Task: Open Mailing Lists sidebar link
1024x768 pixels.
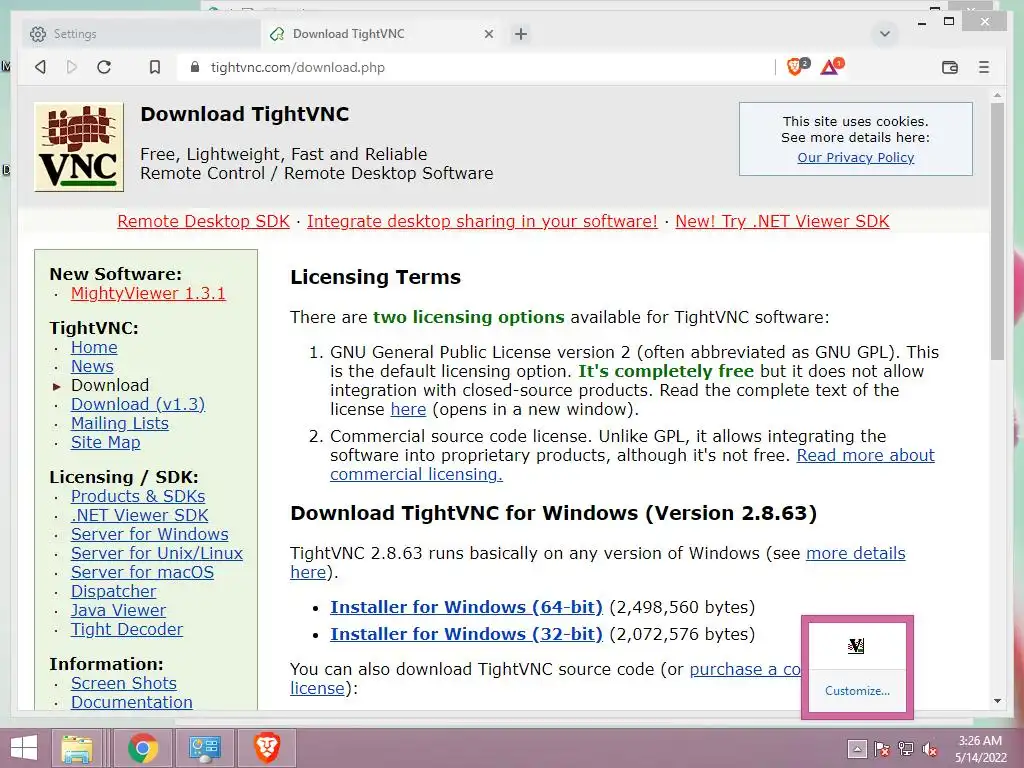Action: (120, 423)
